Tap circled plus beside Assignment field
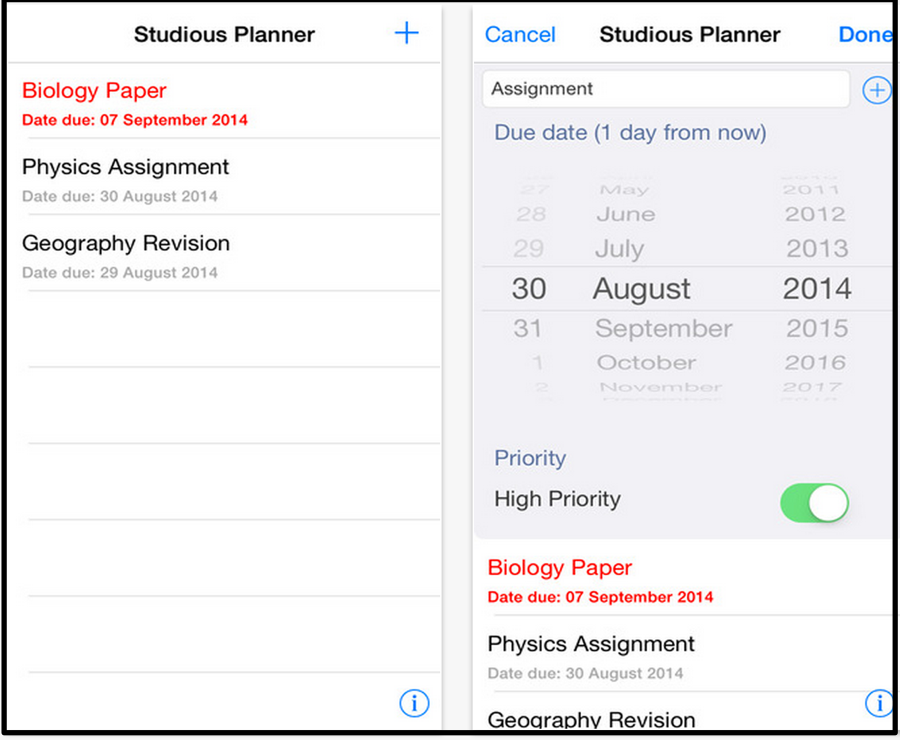The image size is (900, 740). pyautogui.click(x=876, y=91)
